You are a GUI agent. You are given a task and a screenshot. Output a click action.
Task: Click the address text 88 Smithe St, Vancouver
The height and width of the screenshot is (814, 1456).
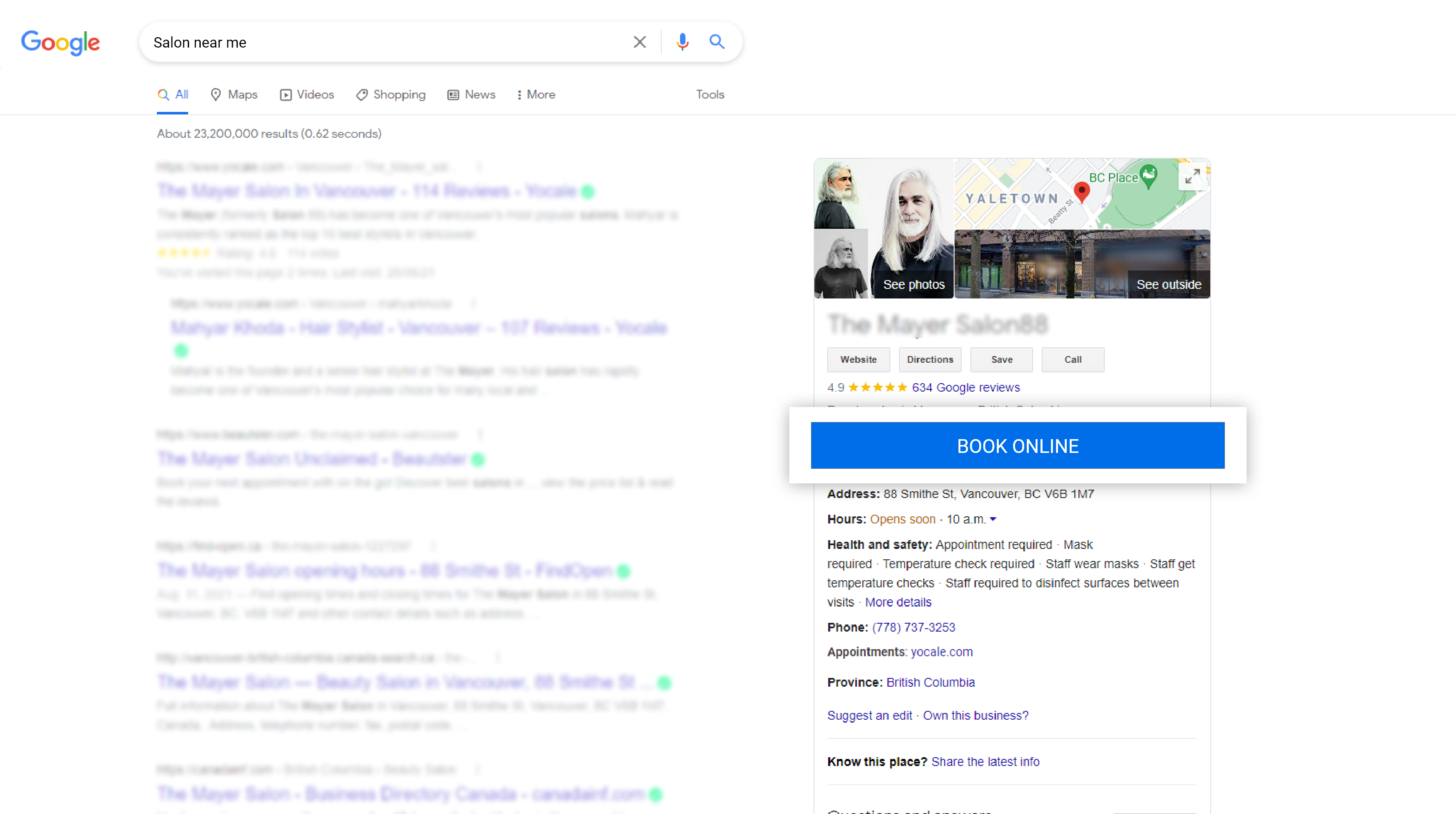point(989,494)
